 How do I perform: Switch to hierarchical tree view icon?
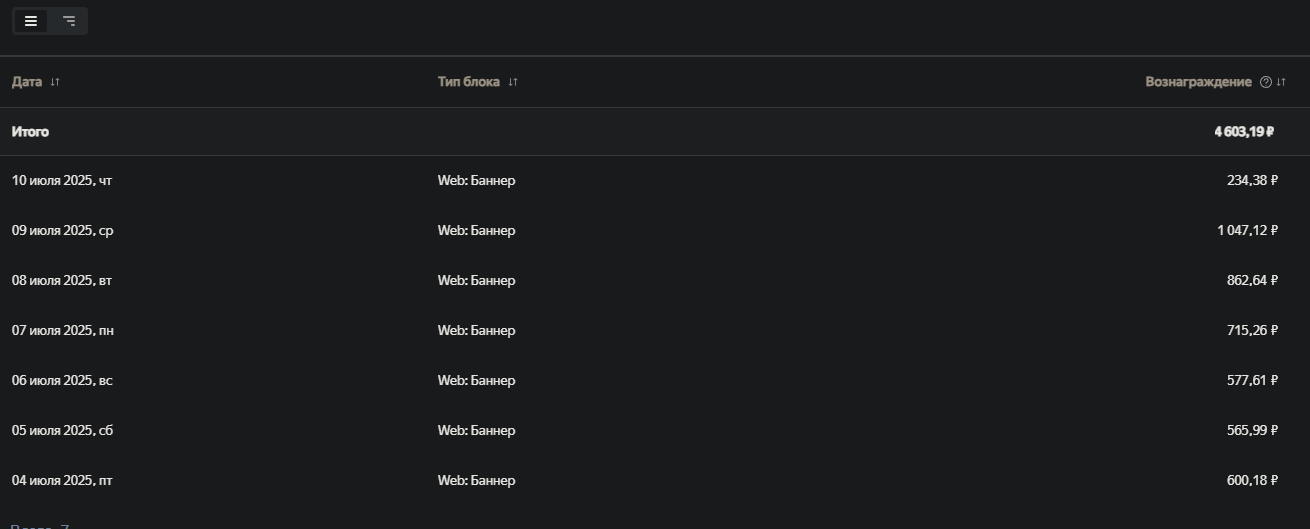[69, 21]
